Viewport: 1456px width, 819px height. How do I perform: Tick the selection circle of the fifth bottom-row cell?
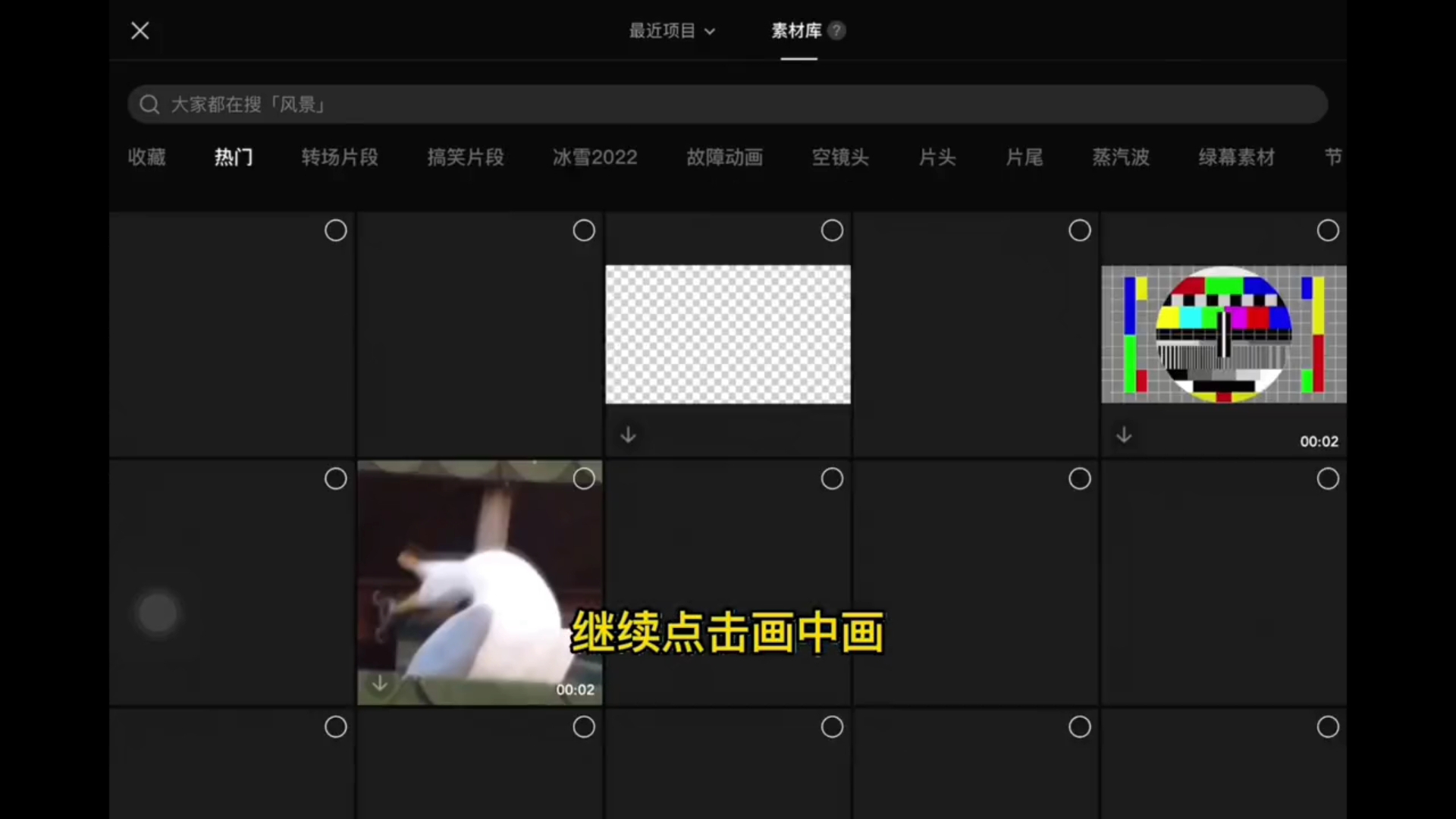point(1328,727)
